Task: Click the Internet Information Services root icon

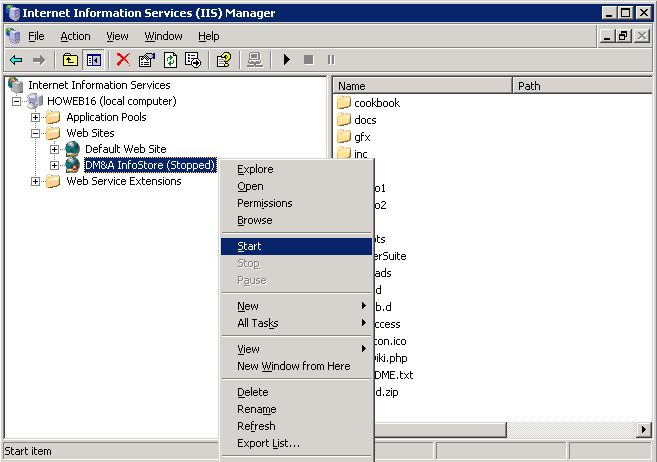Action: [x=16, y=85]
